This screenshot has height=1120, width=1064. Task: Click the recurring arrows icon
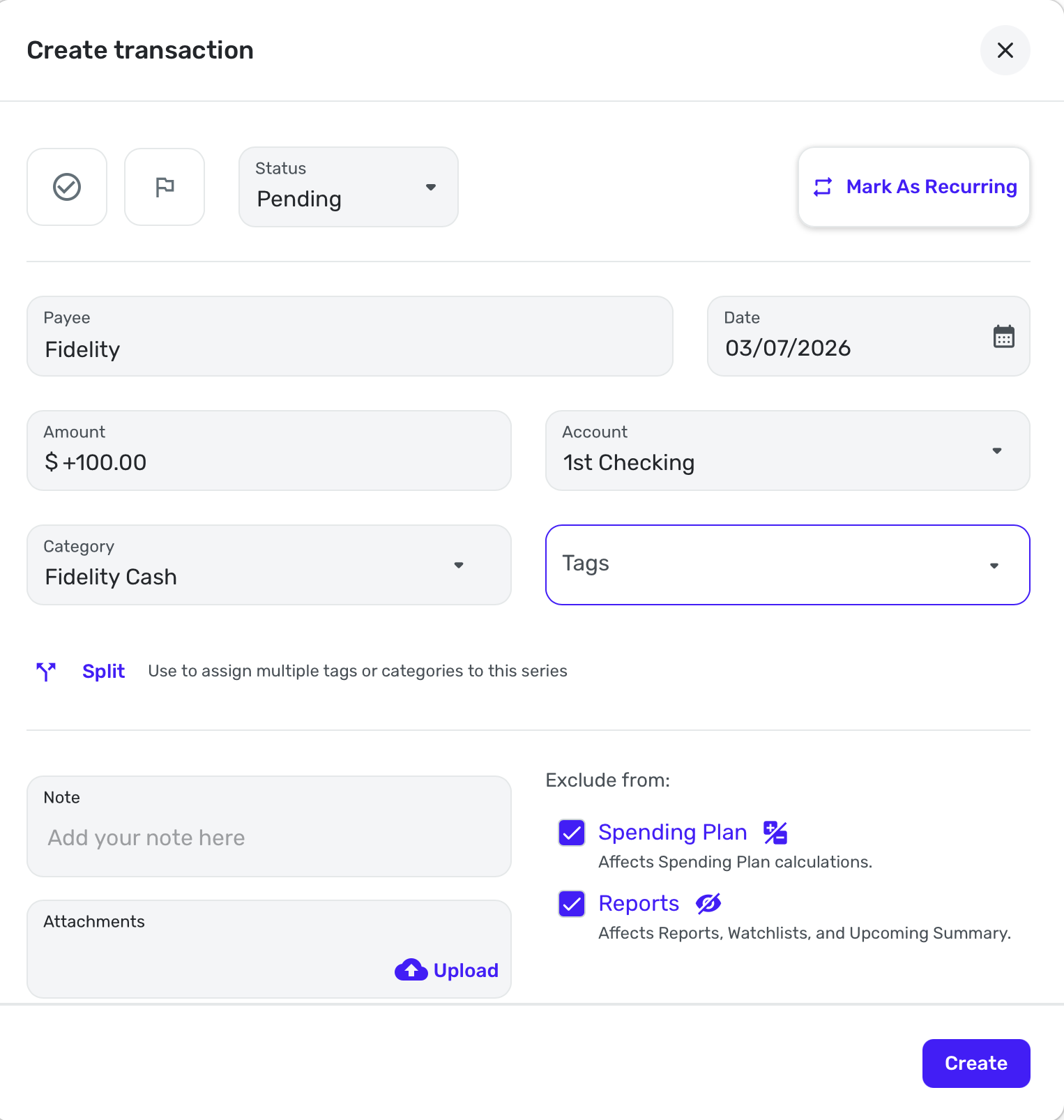point(823,187)
